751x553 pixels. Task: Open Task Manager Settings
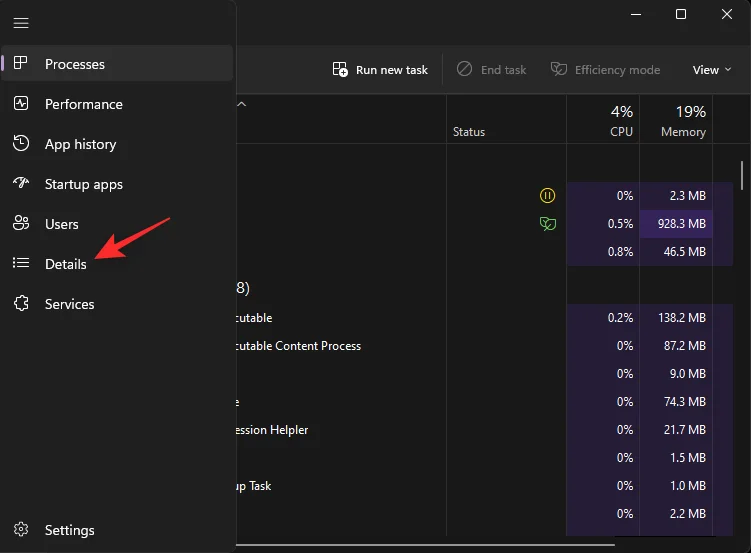(69, 530)
